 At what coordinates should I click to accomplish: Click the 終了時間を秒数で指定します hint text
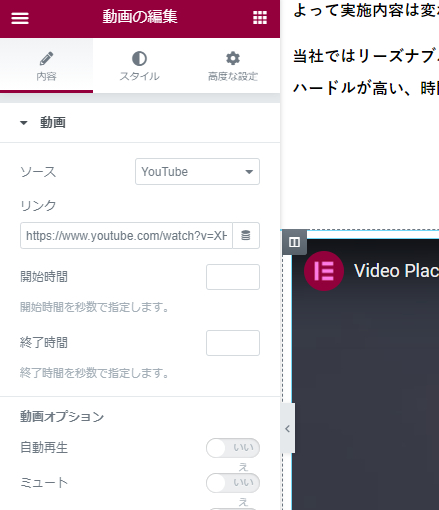coord(95,373)
